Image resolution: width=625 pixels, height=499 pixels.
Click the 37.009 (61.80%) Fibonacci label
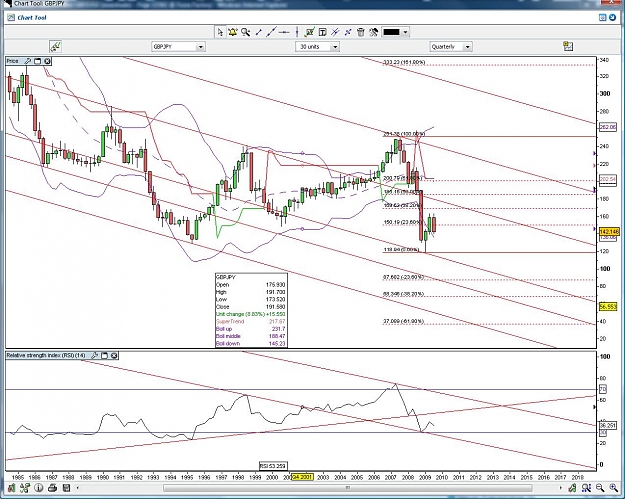coord(403,321)
